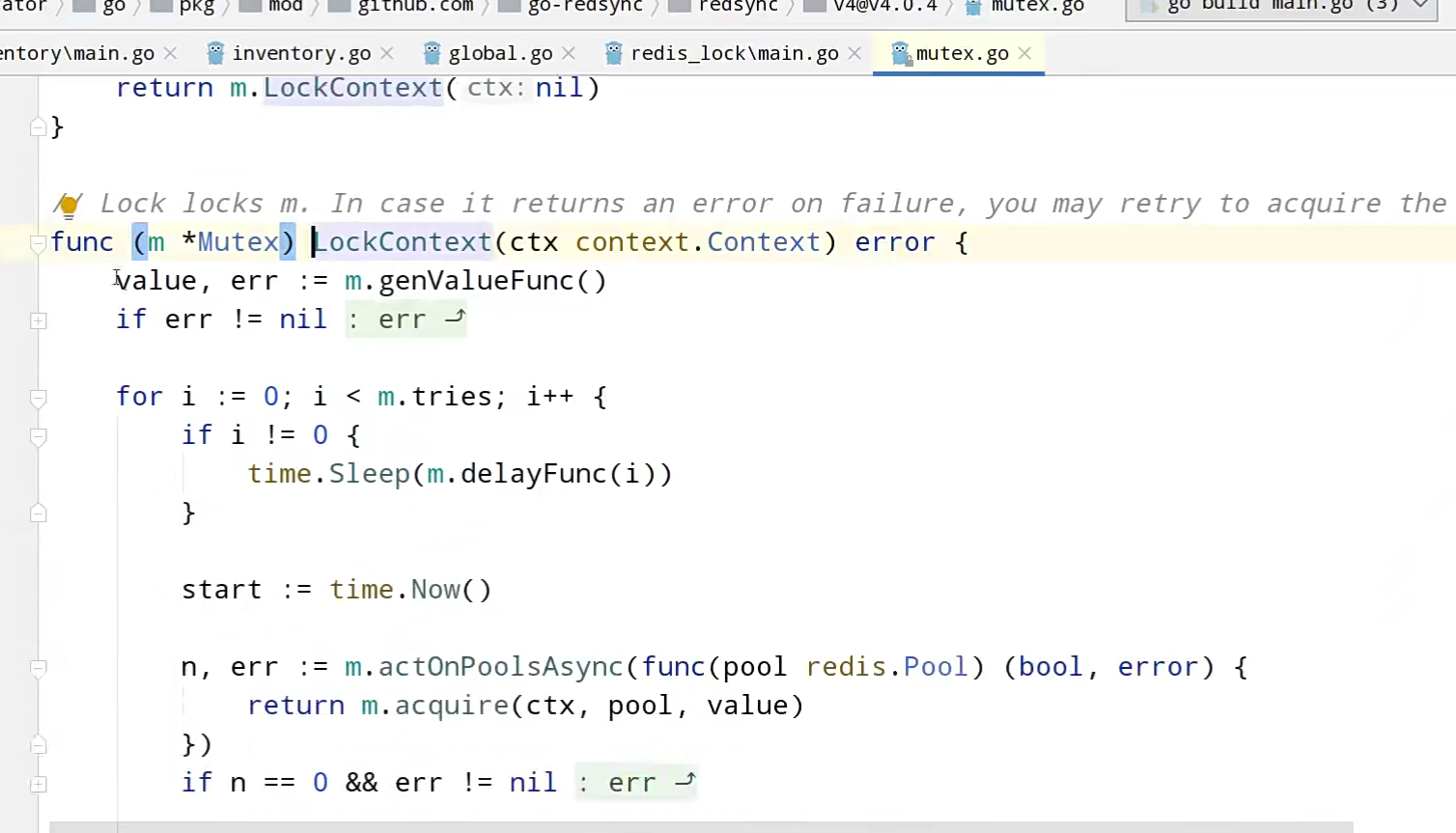Image resolution: width=1456 pixels, height=833 pixels.
Task: Click the folded ': err' placeholder after 'if err != nil'
Action: pyautogui.click(x=406, y=319)
